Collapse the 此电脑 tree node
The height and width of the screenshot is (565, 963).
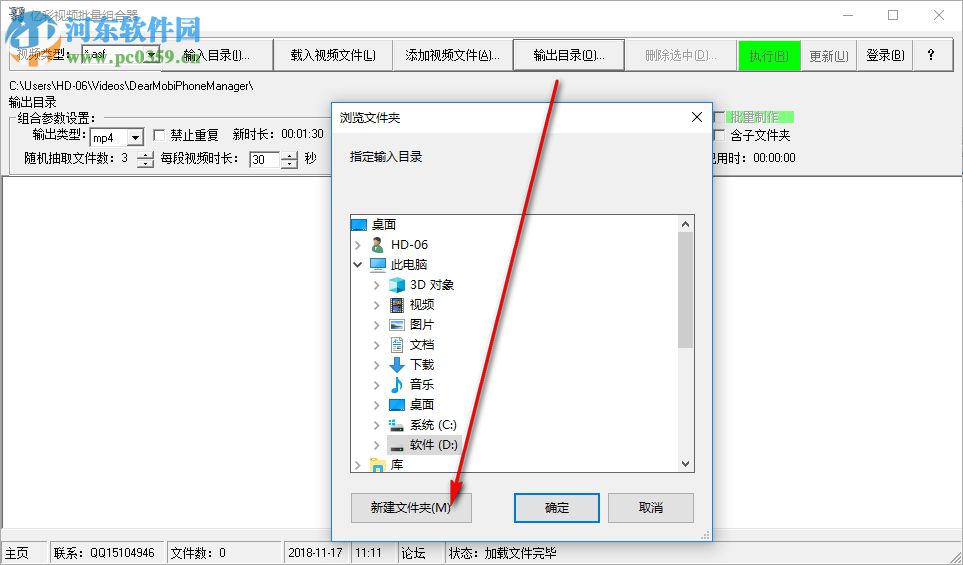[x=357, y=265]
